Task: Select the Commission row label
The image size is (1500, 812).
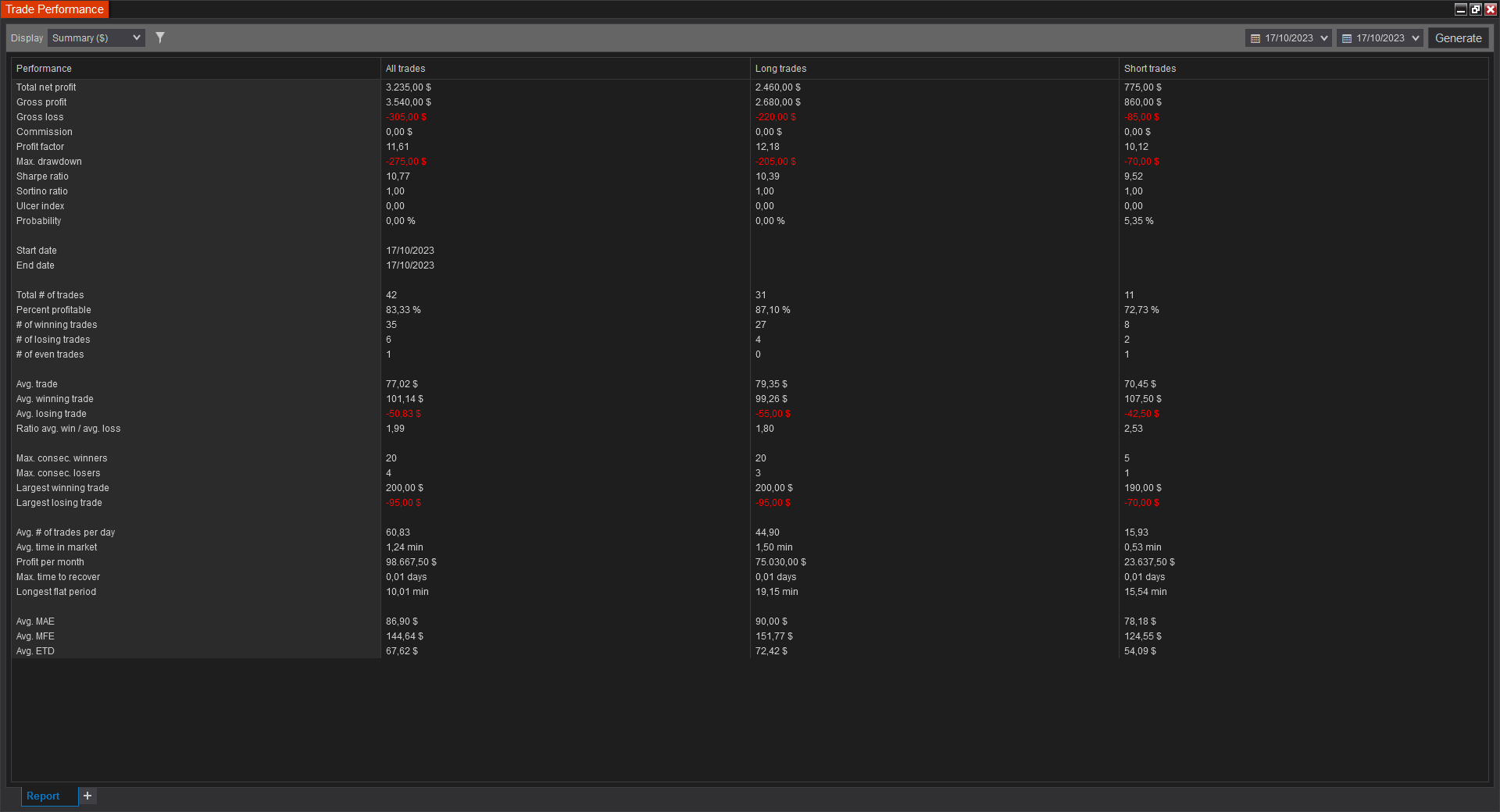Action: pos(45,132)
